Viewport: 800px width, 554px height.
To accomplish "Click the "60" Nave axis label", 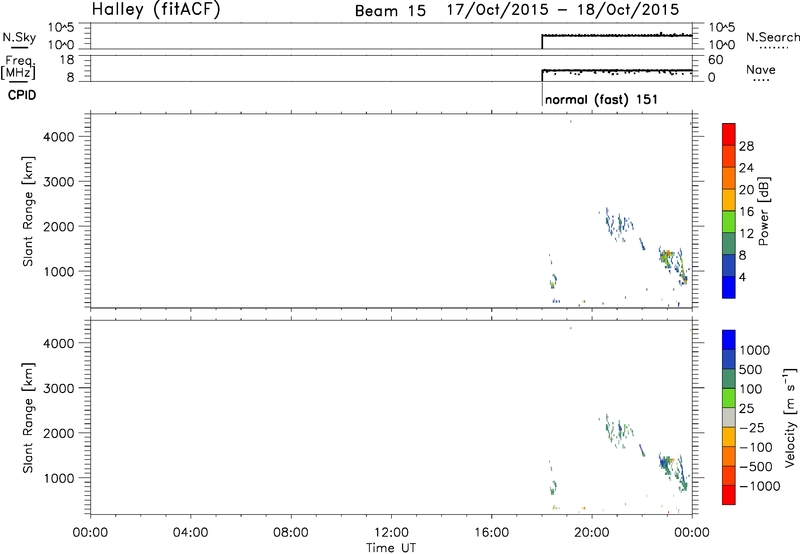I will pos(715,60).
